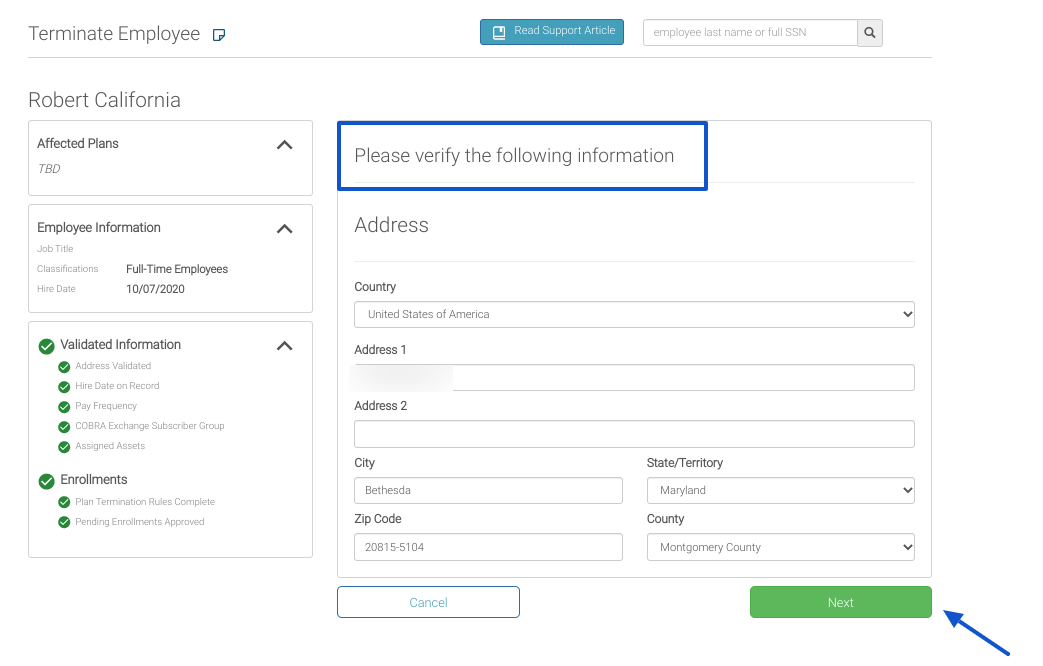The width and height of the screenshot is (1043, 666).
Task: Click the Address Validated check icon
Action: click(x=64, y=367)
